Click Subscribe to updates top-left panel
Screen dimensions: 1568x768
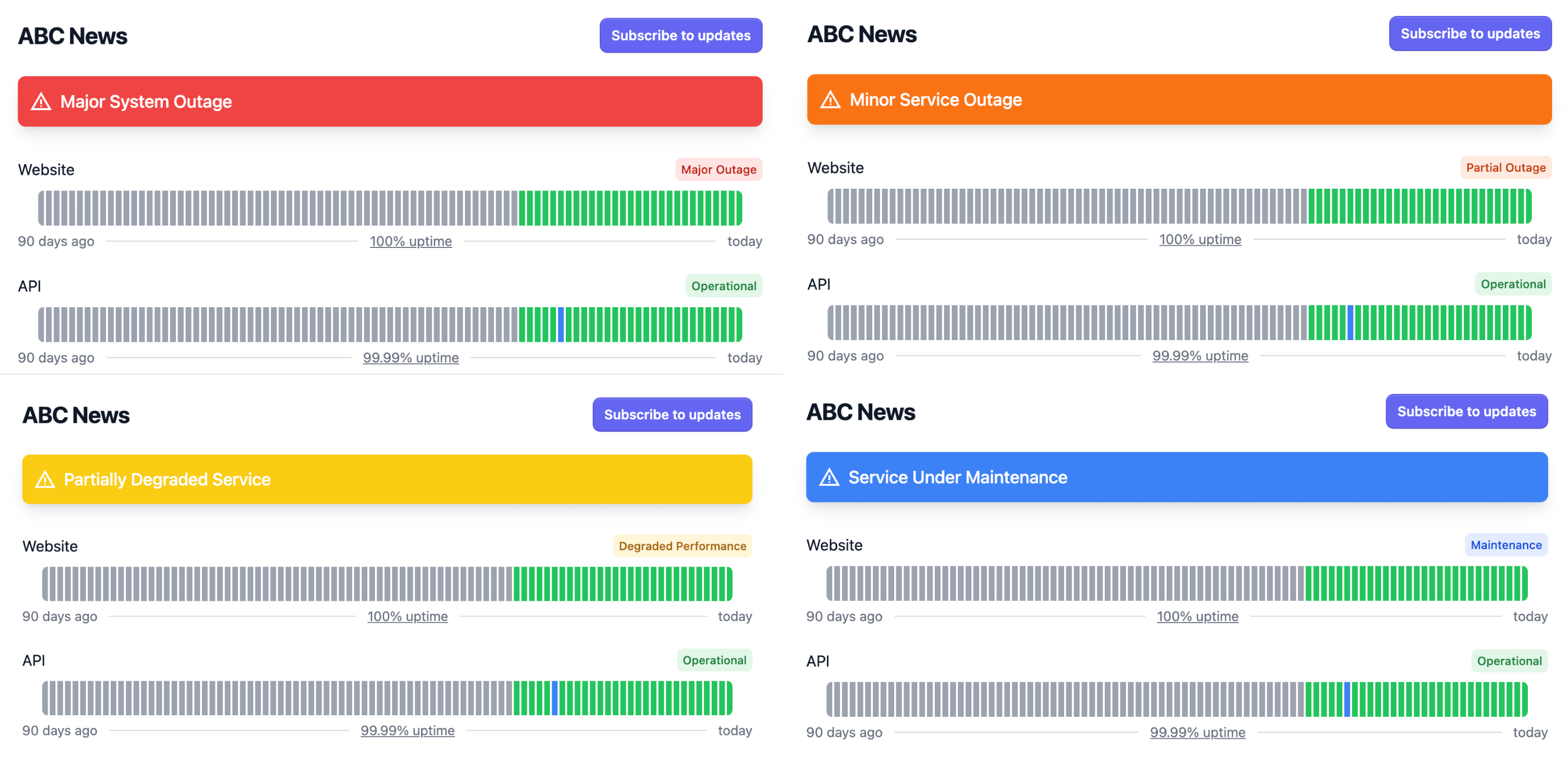(x=681, y=36)
